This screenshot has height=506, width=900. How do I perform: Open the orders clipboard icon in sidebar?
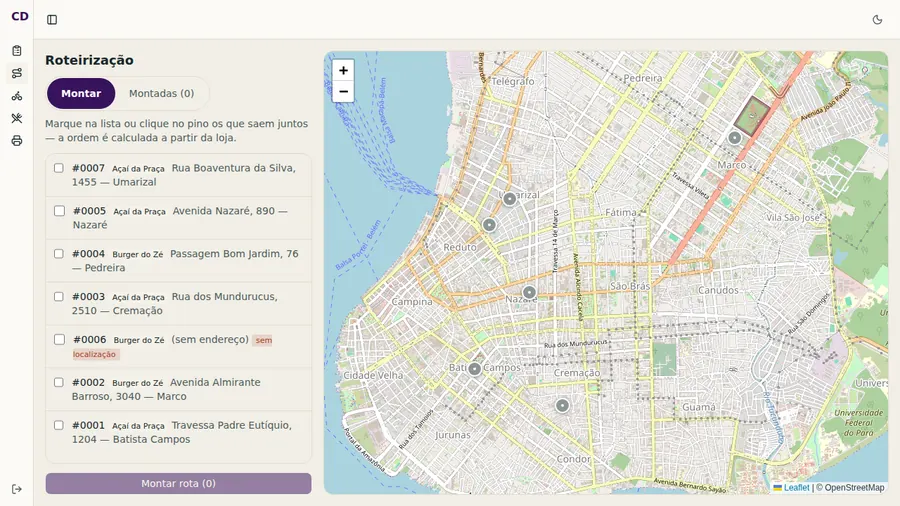pos(17,50)
